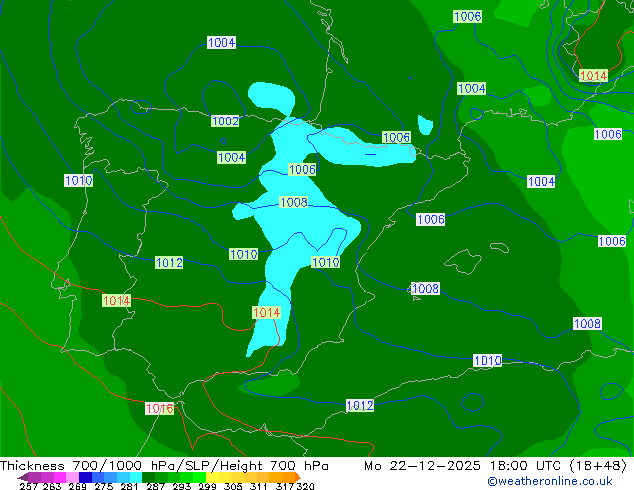Click the legend value 305
The image size is (634, 490).
232,486
